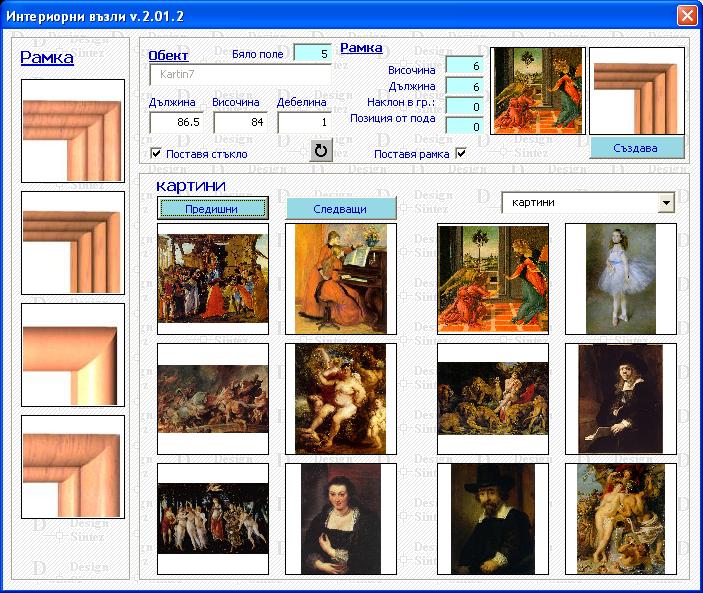Select the lions den painting thumbnail
The height and width of the screenshot is (593, 703).
(493, 399)
